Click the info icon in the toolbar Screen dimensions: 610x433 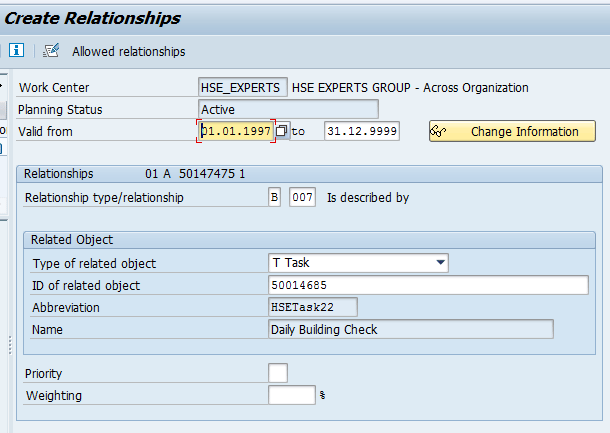click(16, 50)
